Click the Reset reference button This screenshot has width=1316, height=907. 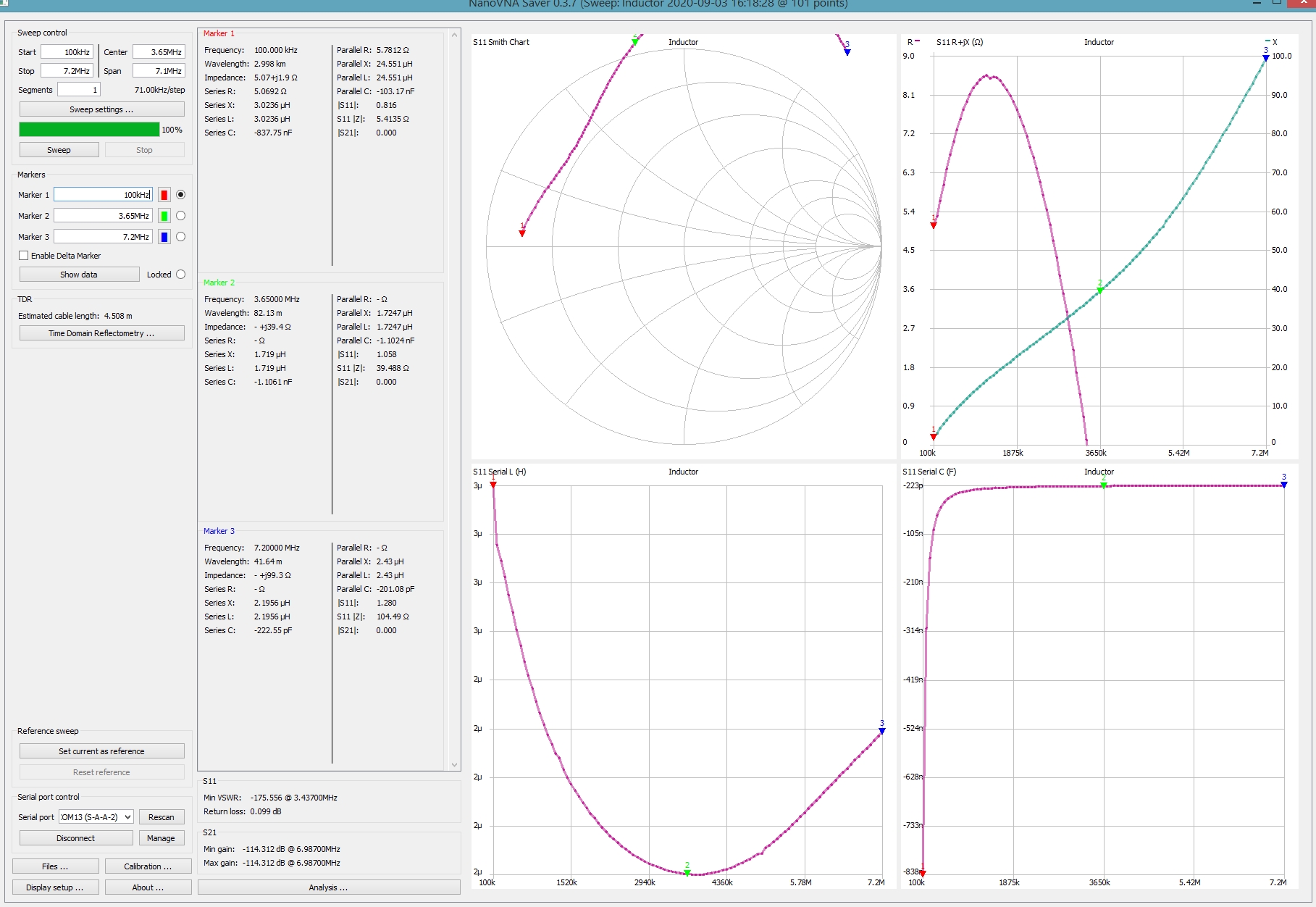[x=101, y=772]
